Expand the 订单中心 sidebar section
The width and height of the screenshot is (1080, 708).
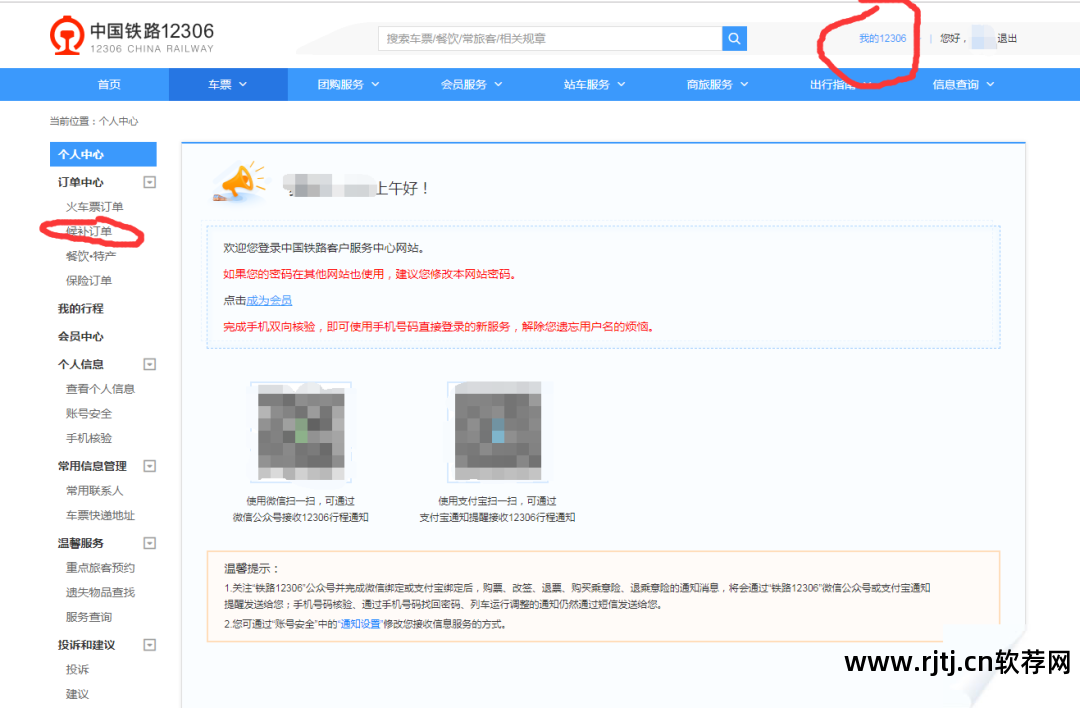point(150,181)
